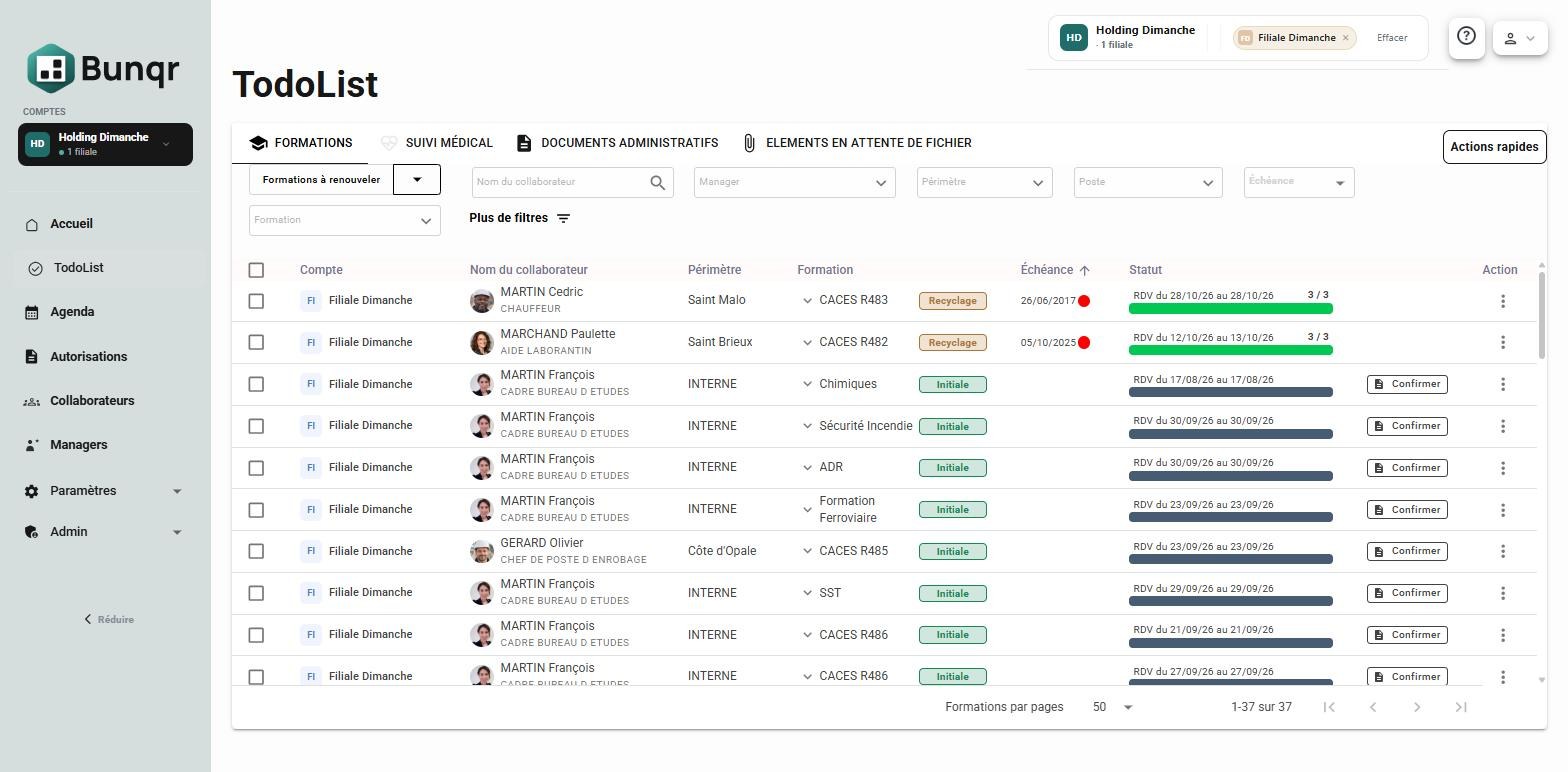
Task: Open row actions for GERARD Olivier
Action: 1502,551
